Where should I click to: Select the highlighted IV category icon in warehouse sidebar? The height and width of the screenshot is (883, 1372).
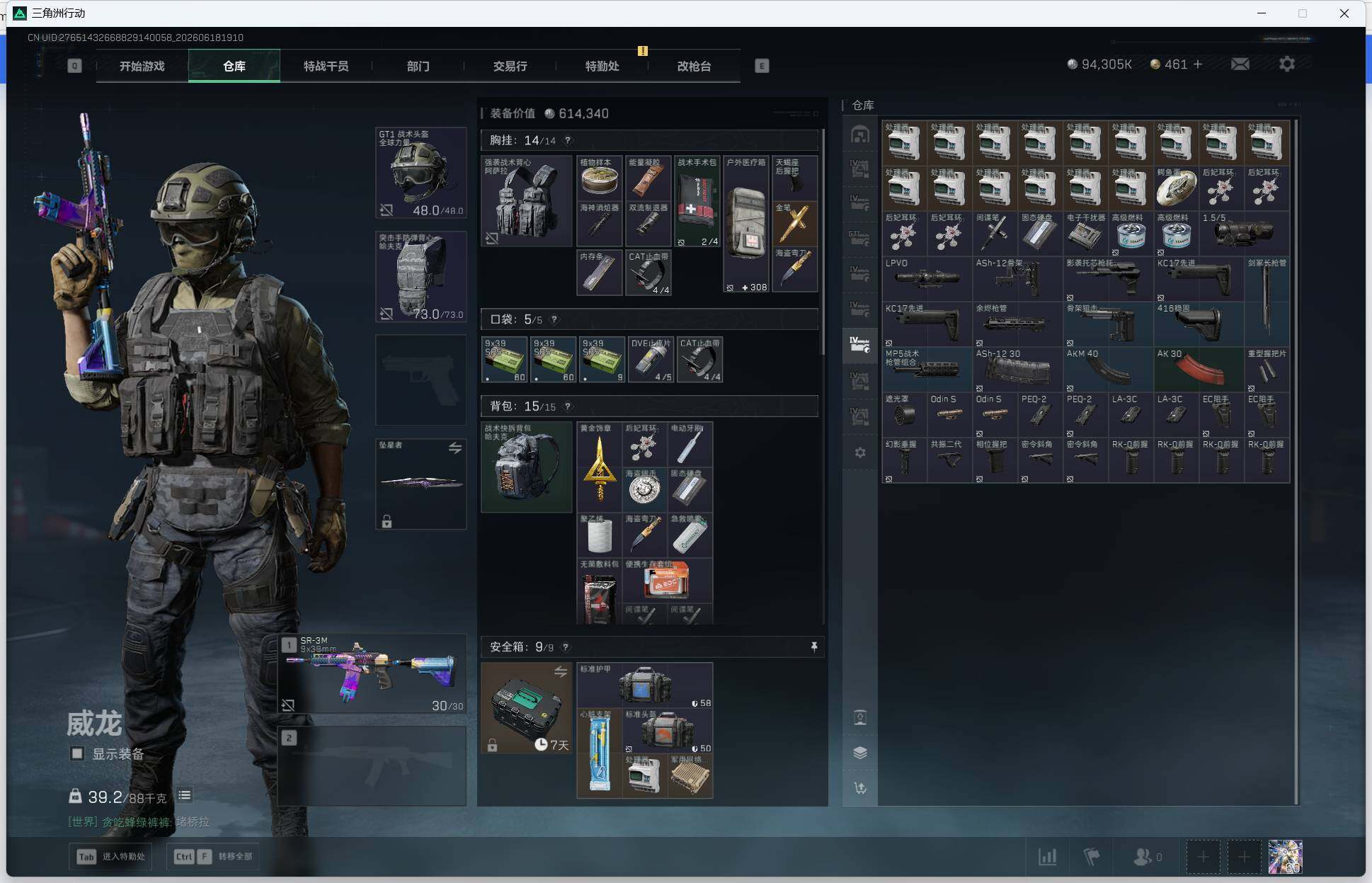[860, 345]
